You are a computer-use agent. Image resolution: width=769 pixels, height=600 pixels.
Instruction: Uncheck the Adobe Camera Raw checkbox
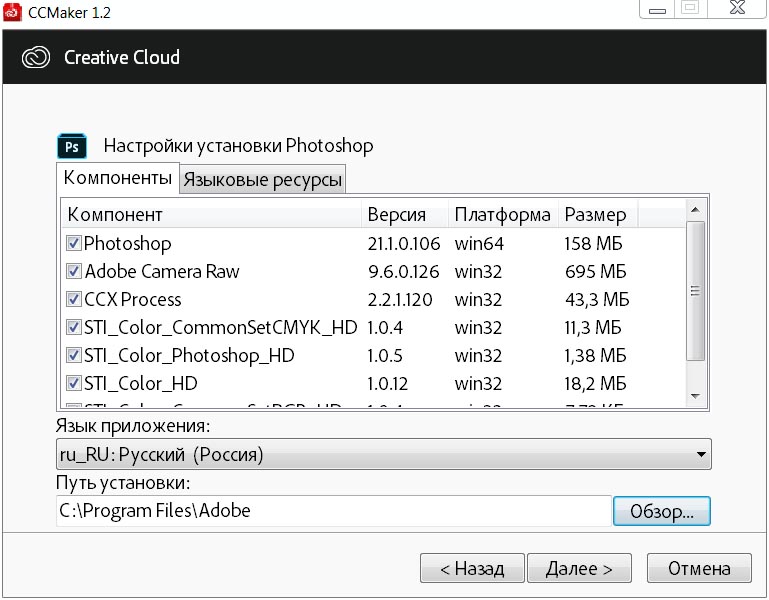(x=74, y=271)
